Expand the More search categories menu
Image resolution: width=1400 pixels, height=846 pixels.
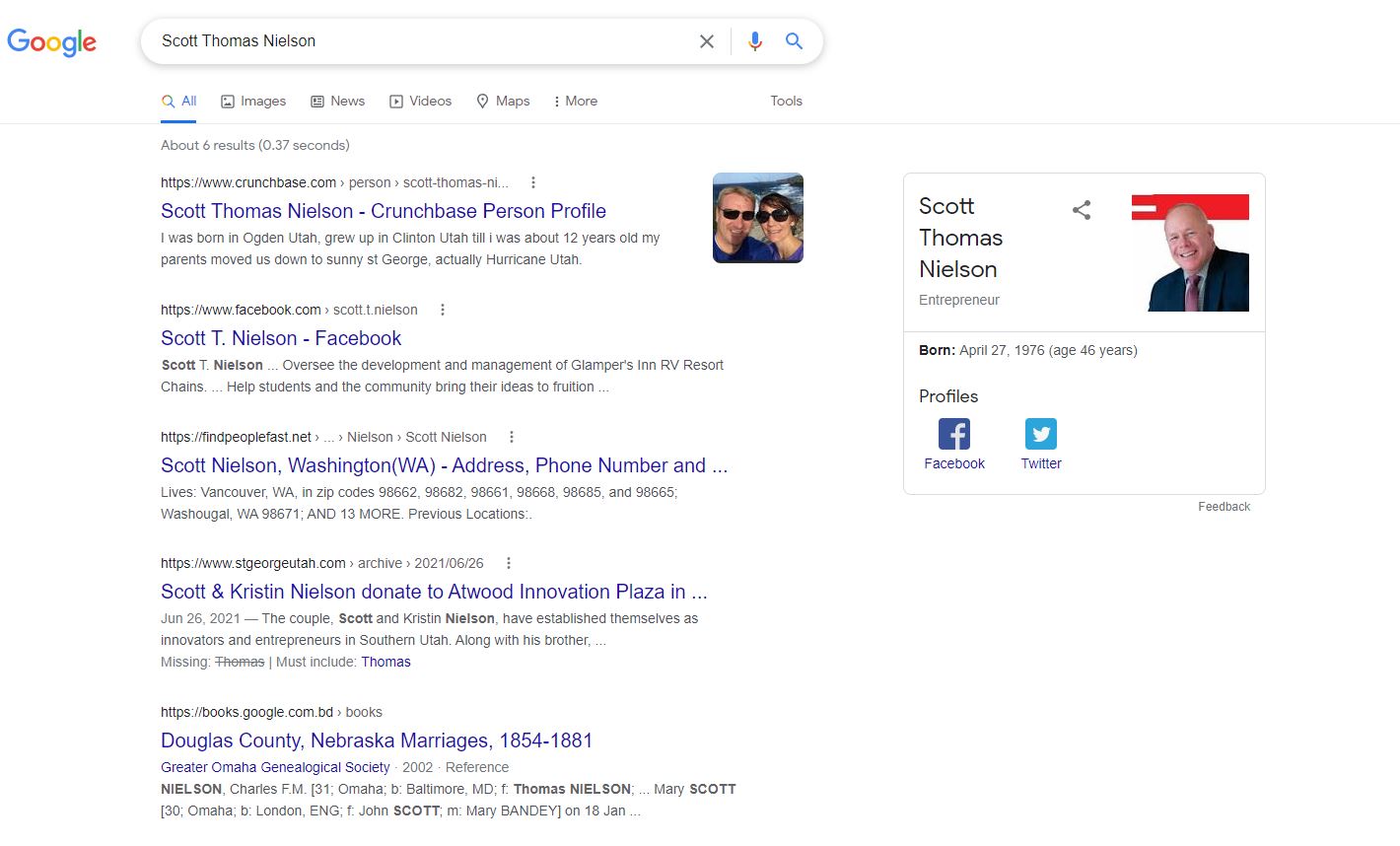coord(576,101)
